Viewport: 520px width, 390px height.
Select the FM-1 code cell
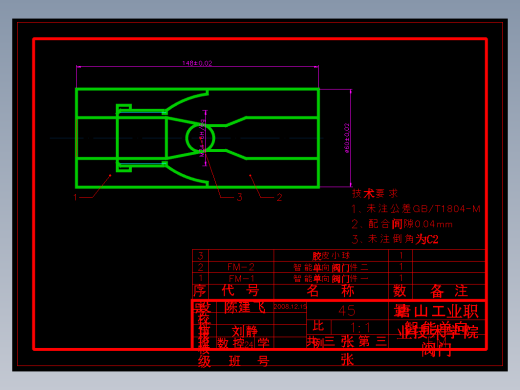click(x=241, y=278)
